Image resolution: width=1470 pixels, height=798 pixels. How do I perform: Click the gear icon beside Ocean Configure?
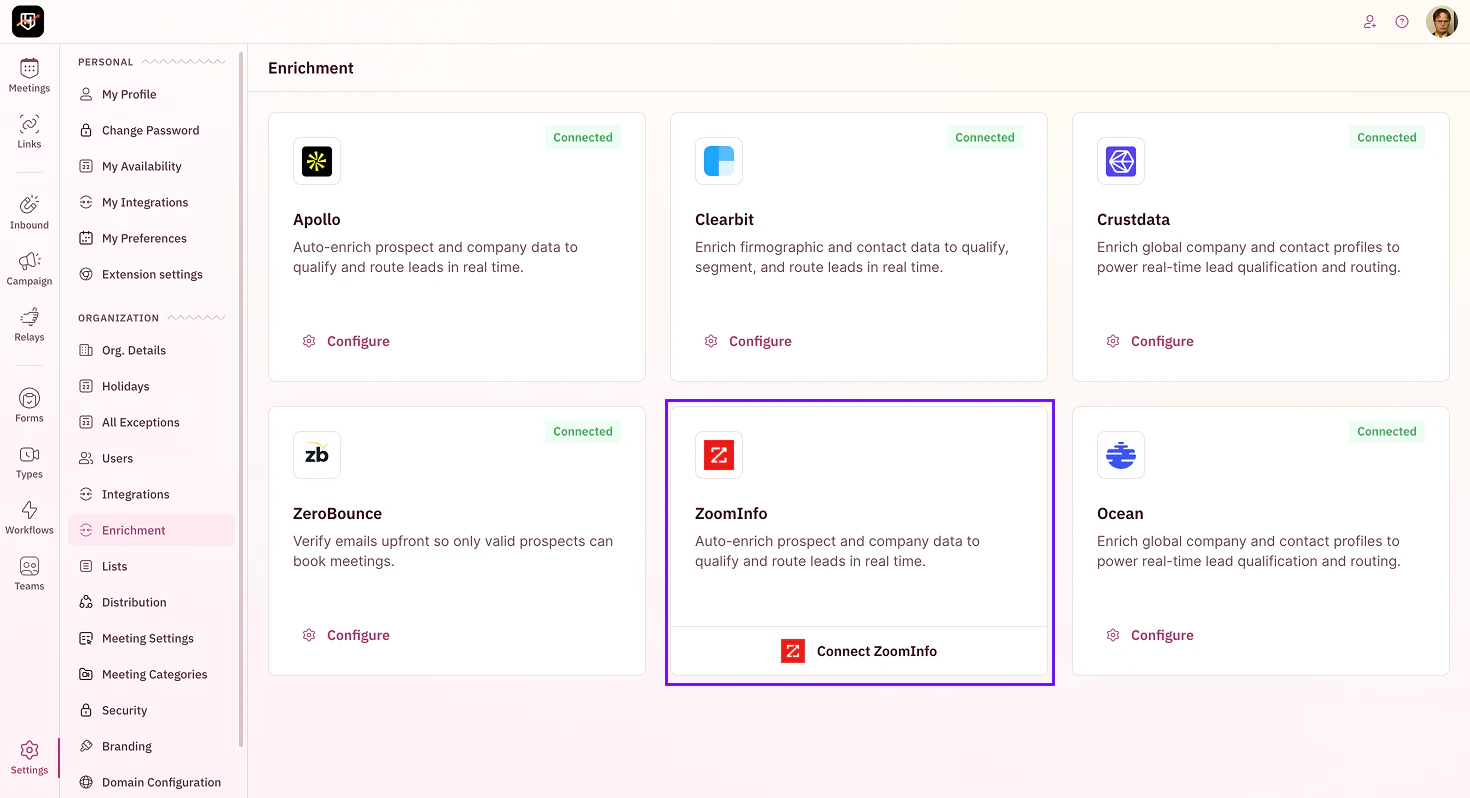tap(1113, 635)
